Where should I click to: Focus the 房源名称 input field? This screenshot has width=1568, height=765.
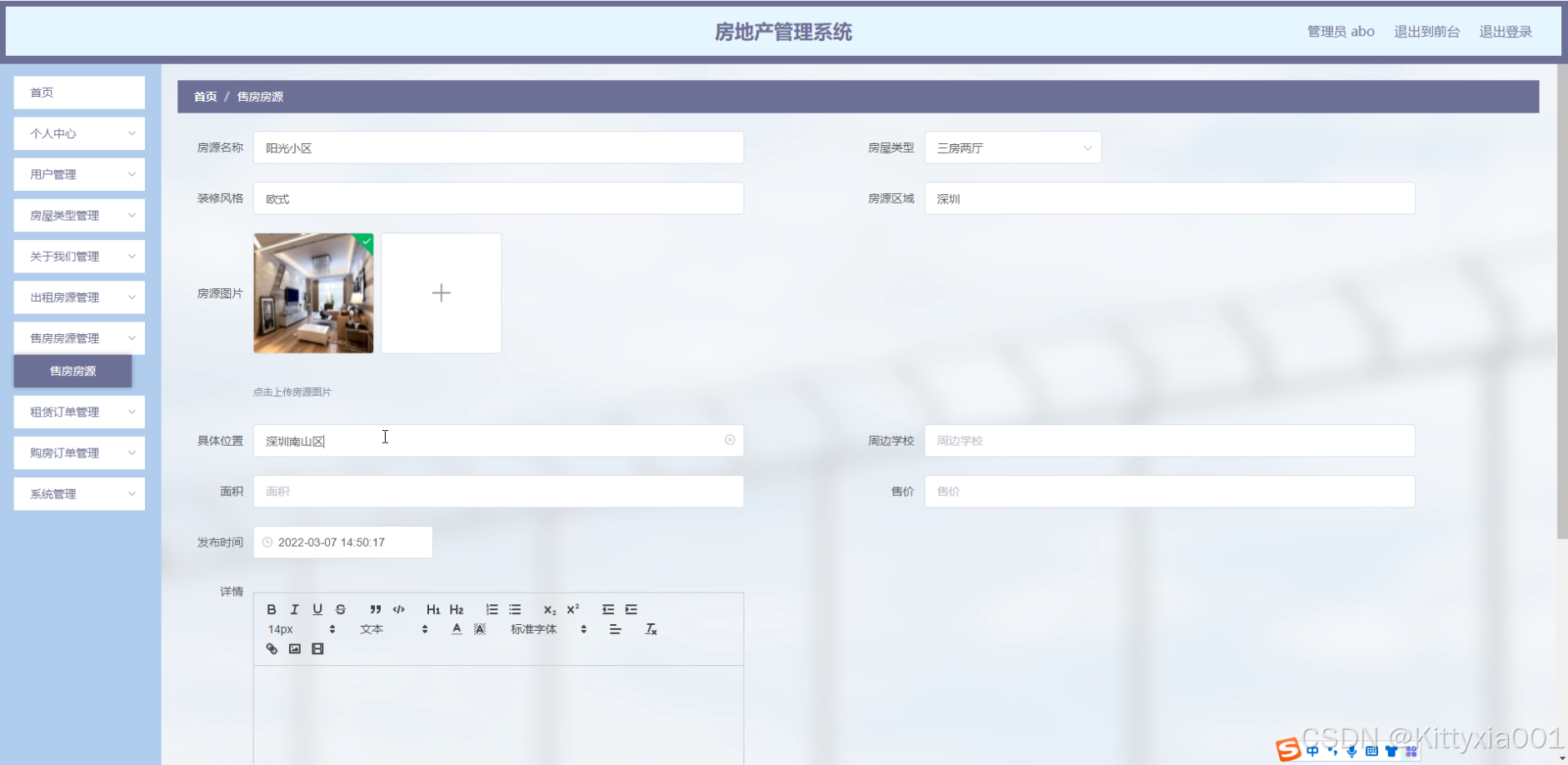point(498,147)
